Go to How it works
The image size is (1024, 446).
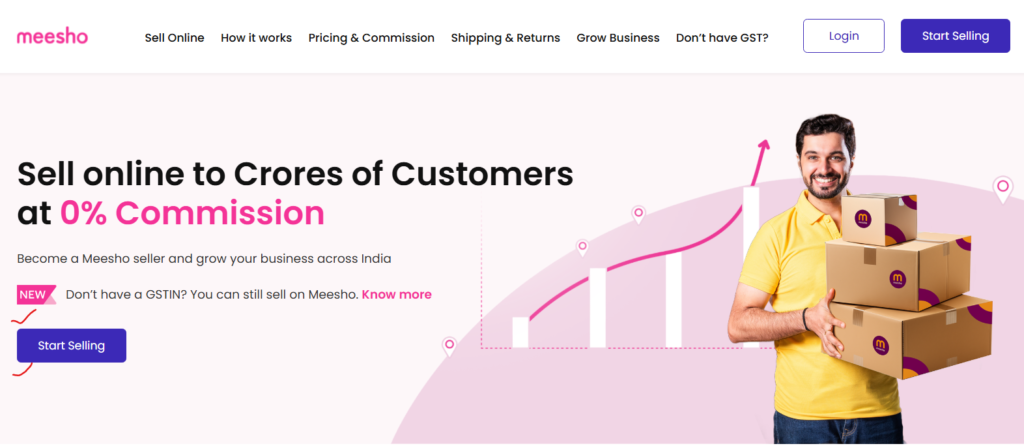coord(256,38)
